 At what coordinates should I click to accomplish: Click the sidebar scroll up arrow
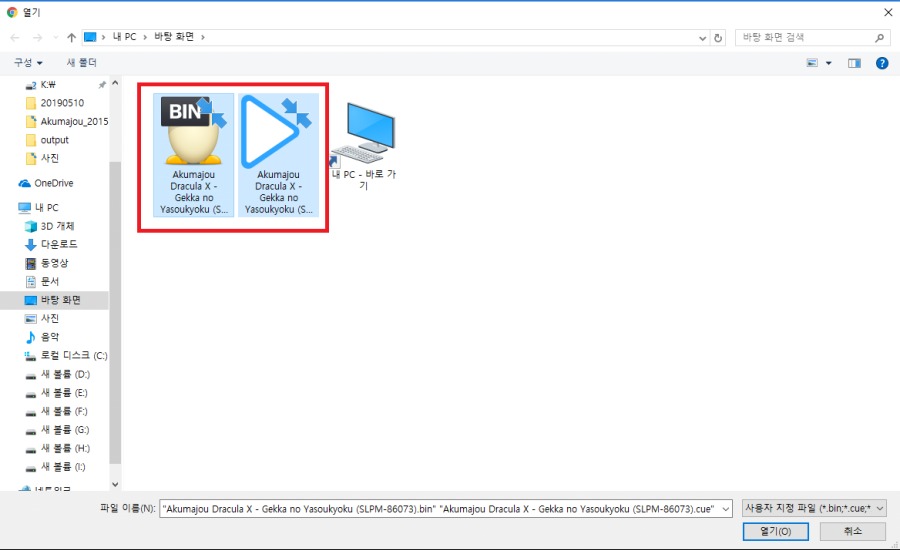115,83
